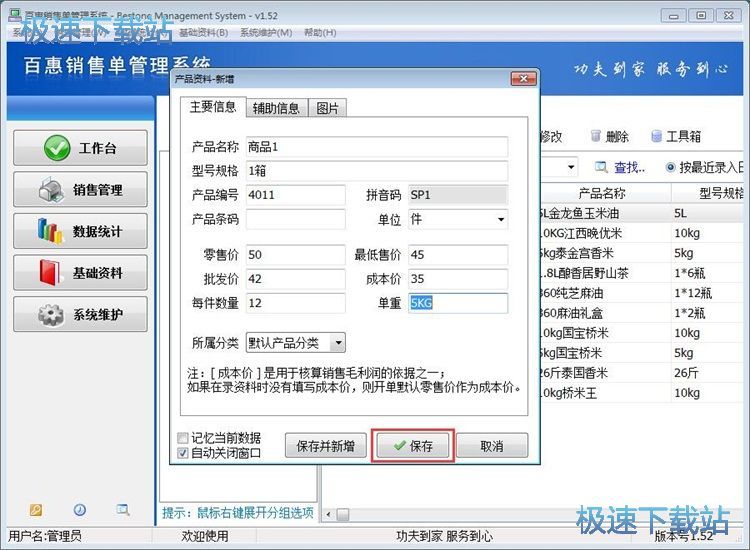Select the 江西晚优米 row
750x550 pixels.
643,233
